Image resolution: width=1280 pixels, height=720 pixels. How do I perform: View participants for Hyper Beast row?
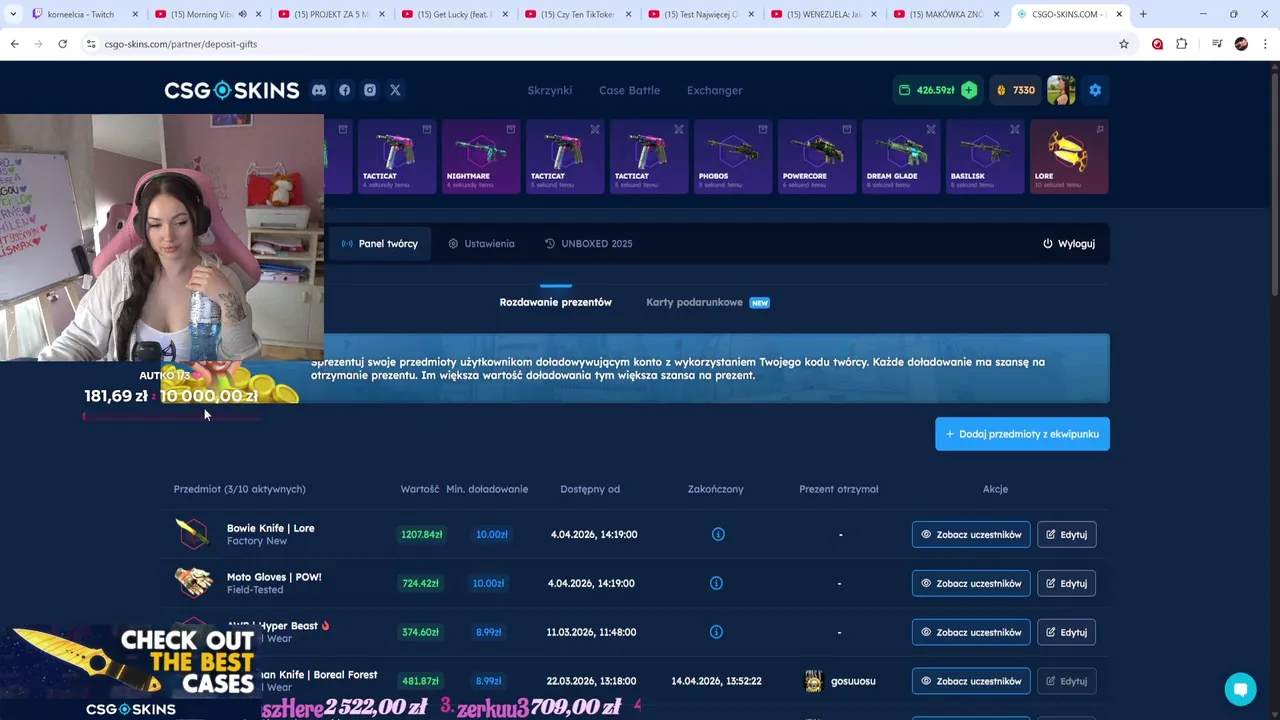[x=971, y=632]
